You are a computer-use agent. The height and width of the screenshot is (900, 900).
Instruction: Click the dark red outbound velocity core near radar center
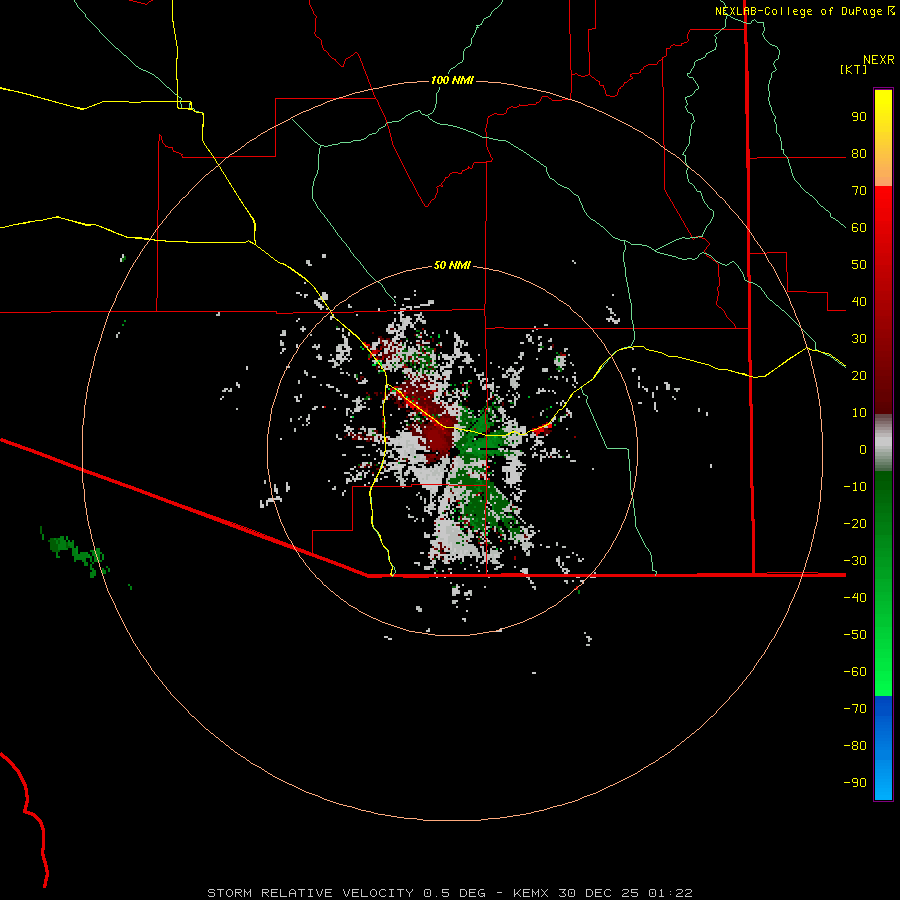[441, 439]
